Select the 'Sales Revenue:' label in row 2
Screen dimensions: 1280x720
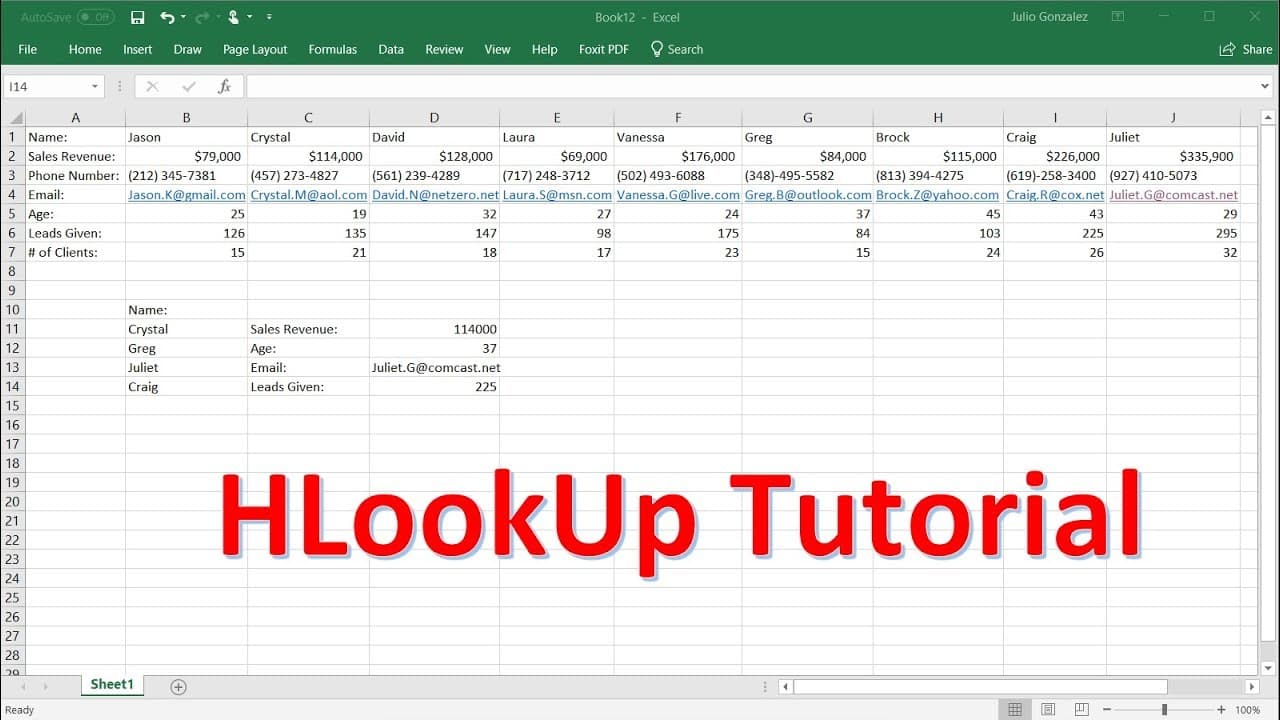[75, 157]
